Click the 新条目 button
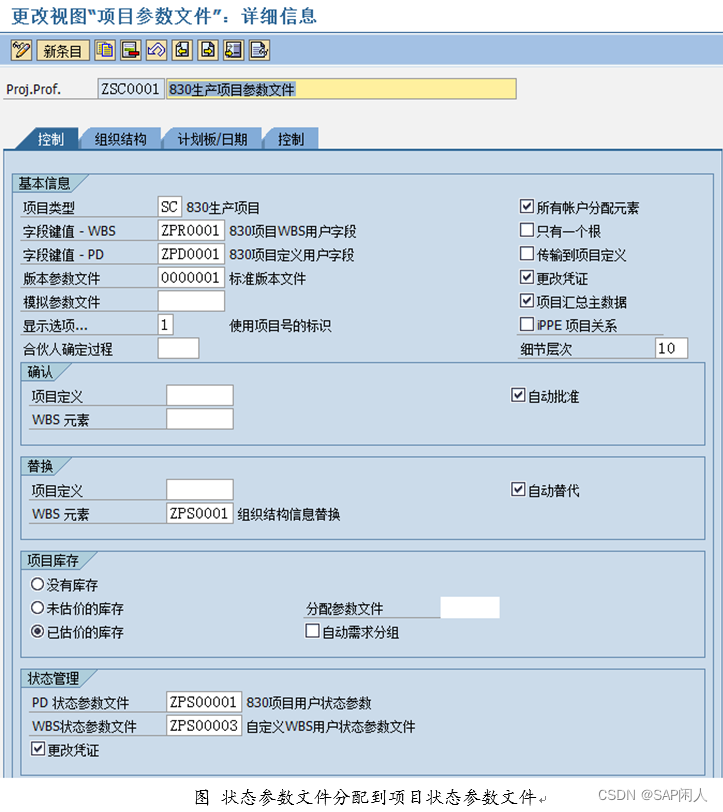Viewport: 723px width, 812px height. pos(63,50)
